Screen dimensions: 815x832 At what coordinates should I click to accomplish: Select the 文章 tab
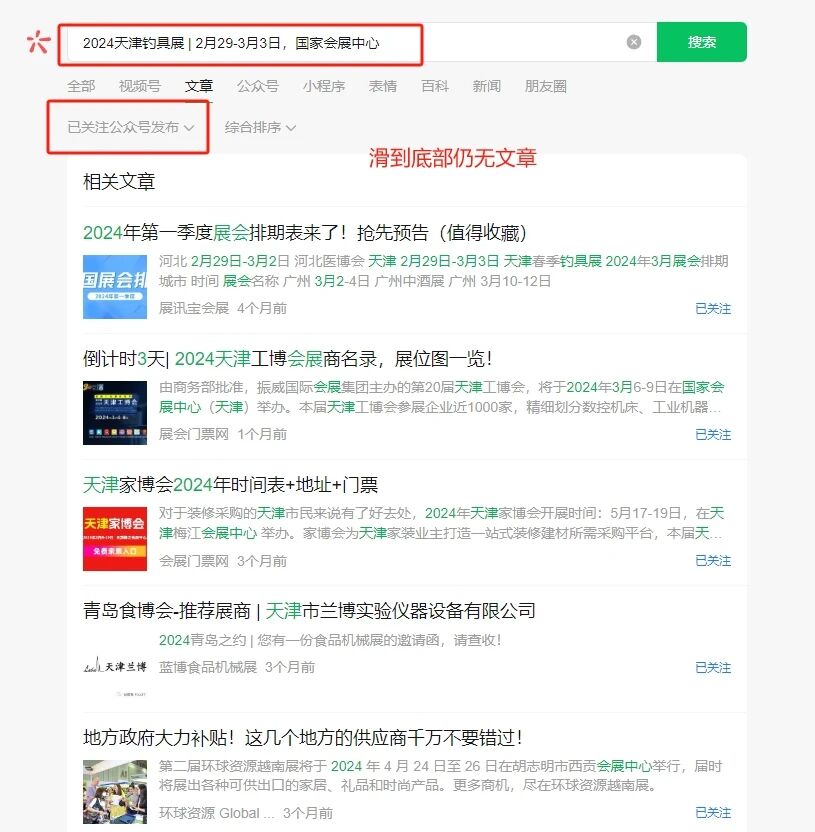click(x=199, y=86)
